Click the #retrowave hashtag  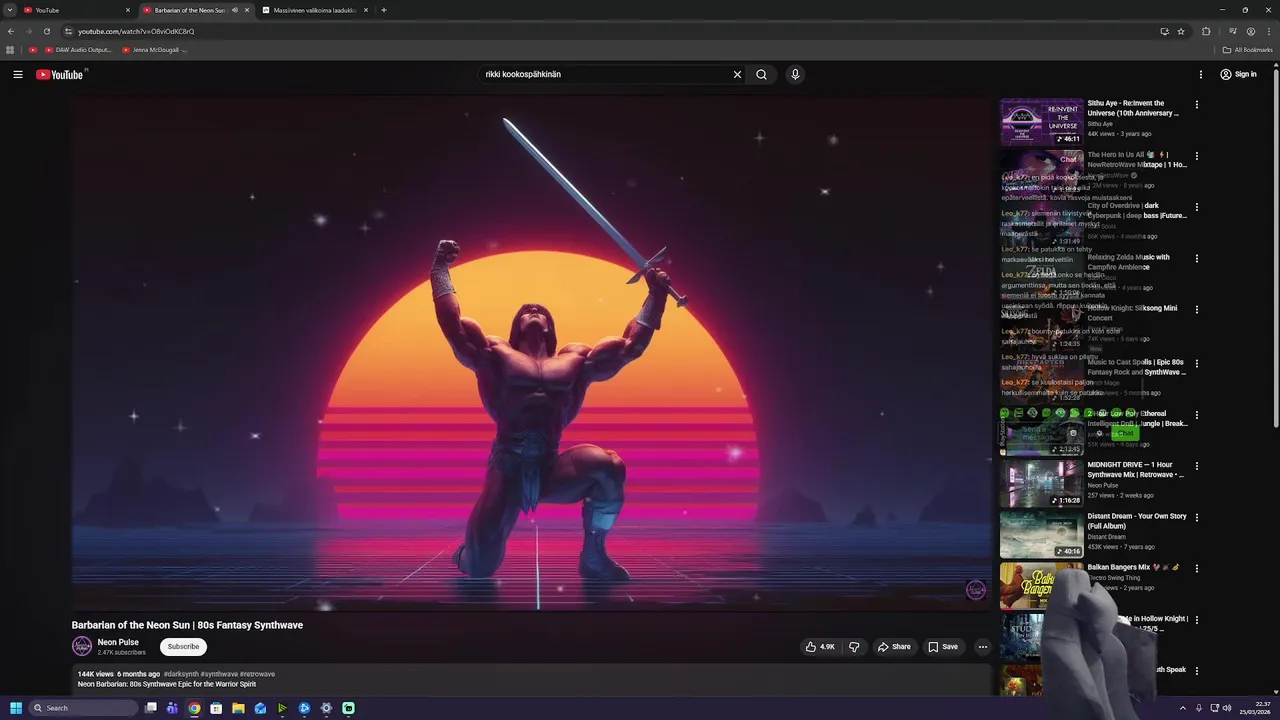pos(257,674)
